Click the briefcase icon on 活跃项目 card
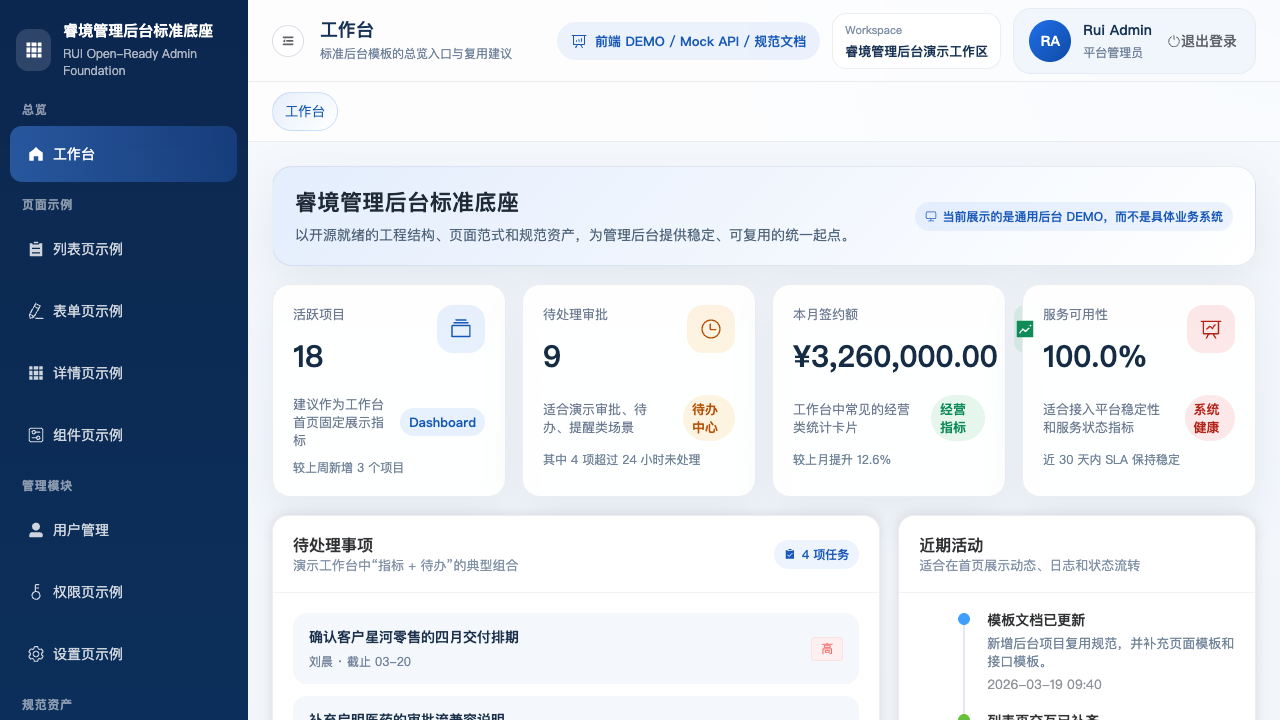This screenshot has width=1280, height=720. click(461, 329)
